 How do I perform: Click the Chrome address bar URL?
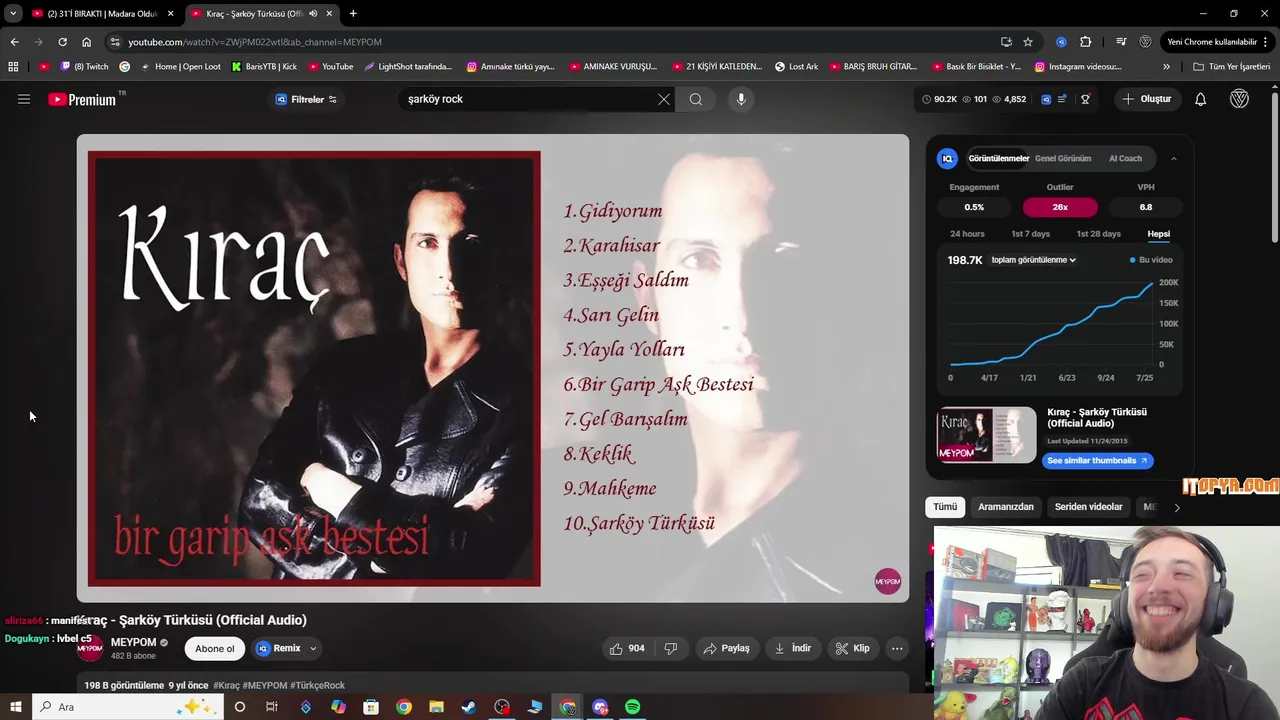255,42
